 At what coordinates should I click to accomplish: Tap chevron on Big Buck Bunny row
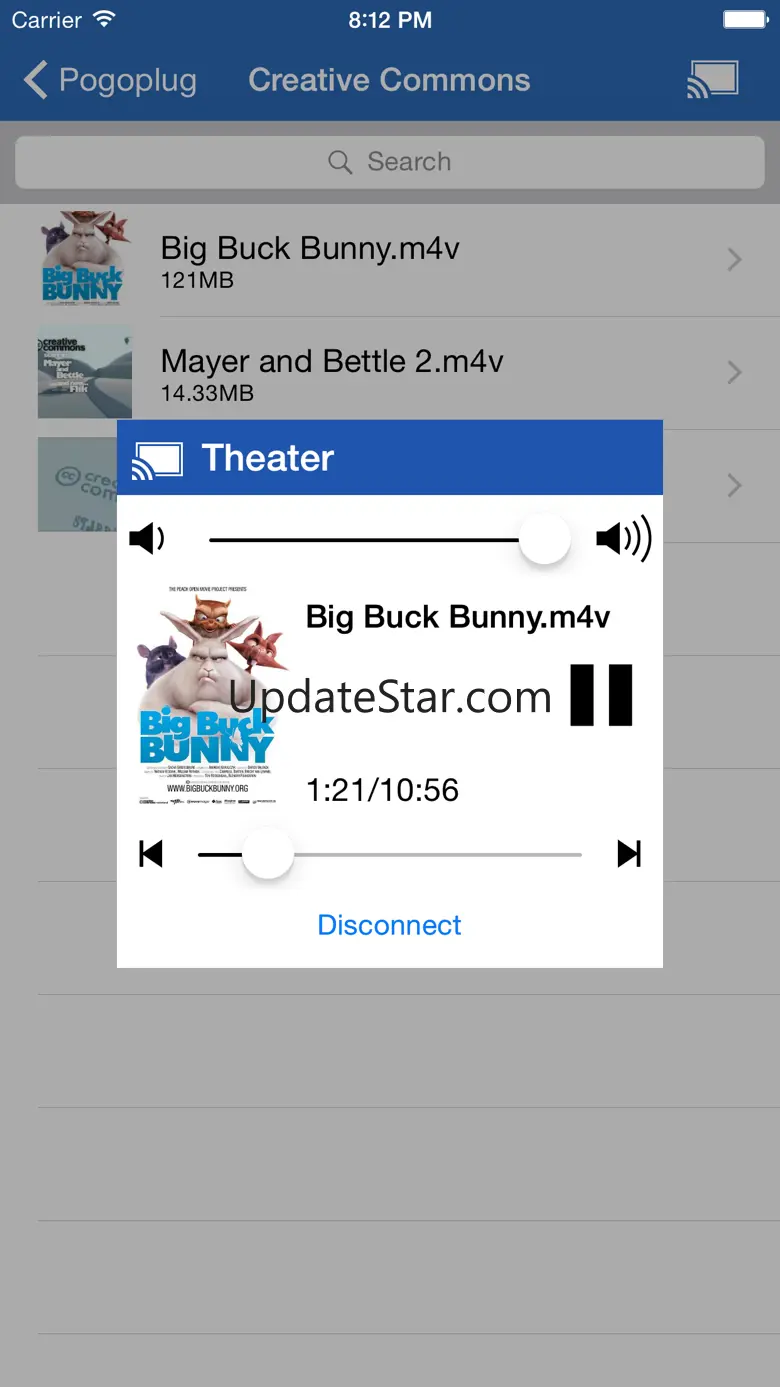(735, 260)
